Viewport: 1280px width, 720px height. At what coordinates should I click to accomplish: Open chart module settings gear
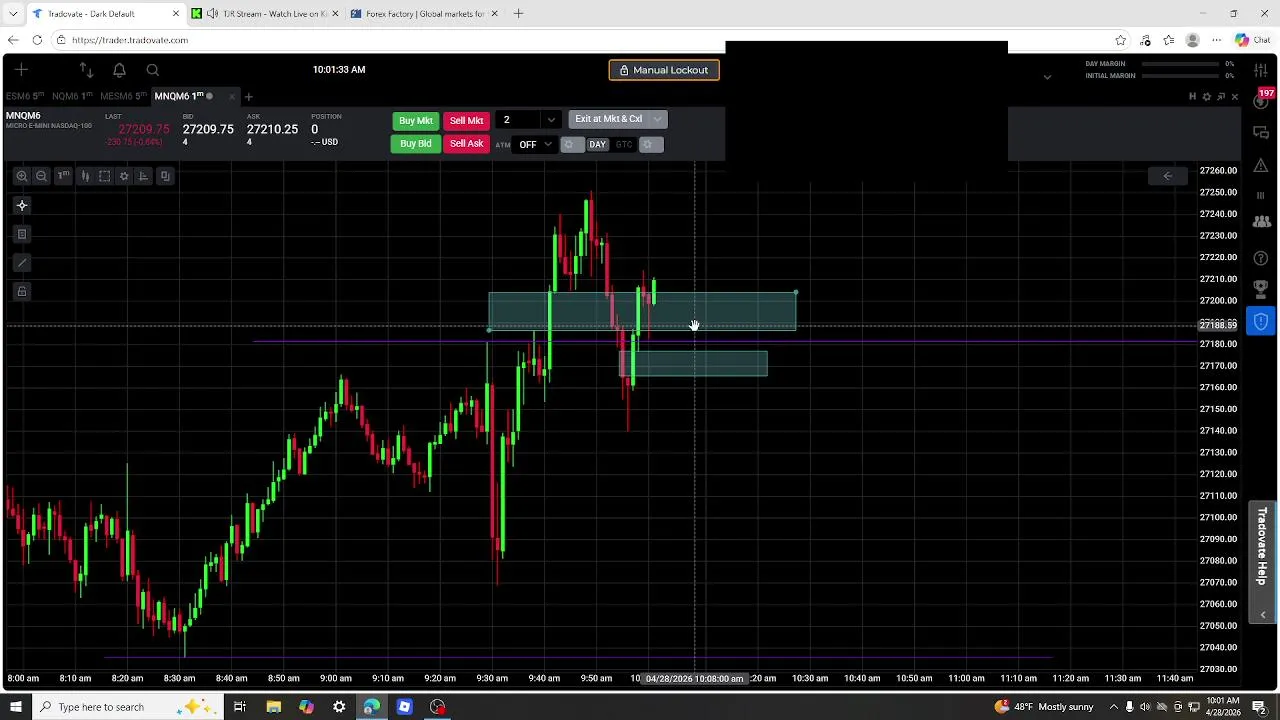tap(1206, 97)
